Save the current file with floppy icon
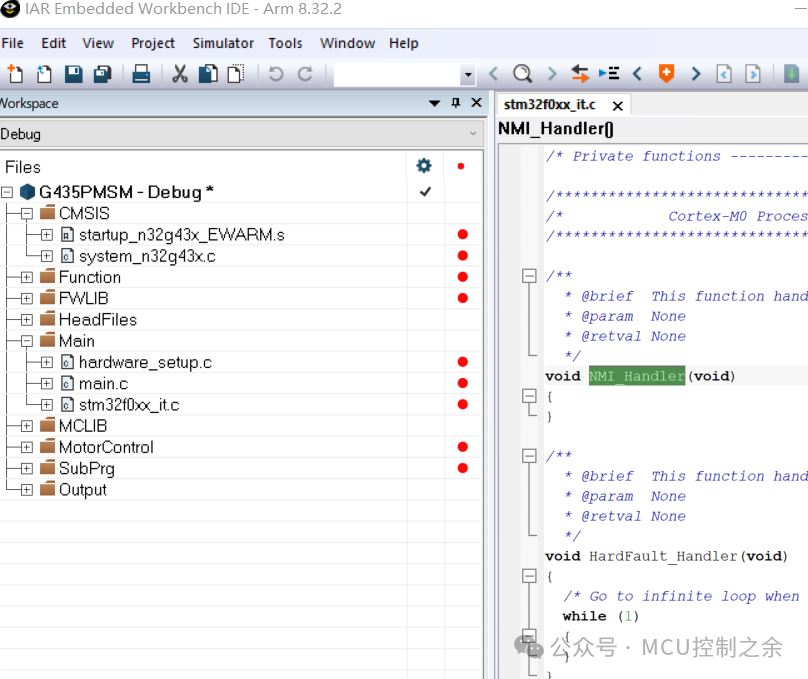The image size is (808, 679). tap(73, 74)
